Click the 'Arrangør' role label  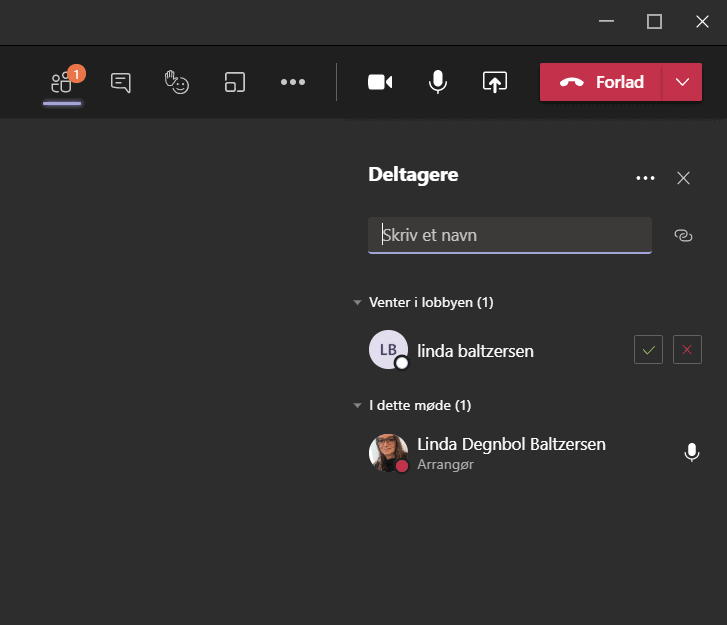click(446, 465)
